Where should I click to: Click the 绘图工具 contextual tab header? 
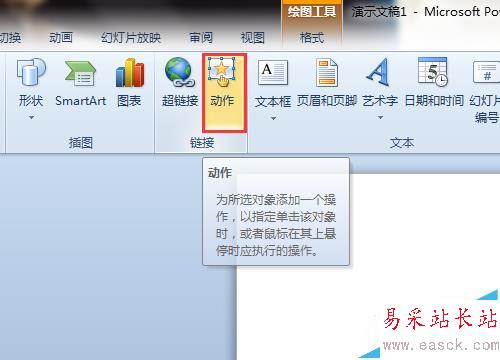[x=312, y=12]
